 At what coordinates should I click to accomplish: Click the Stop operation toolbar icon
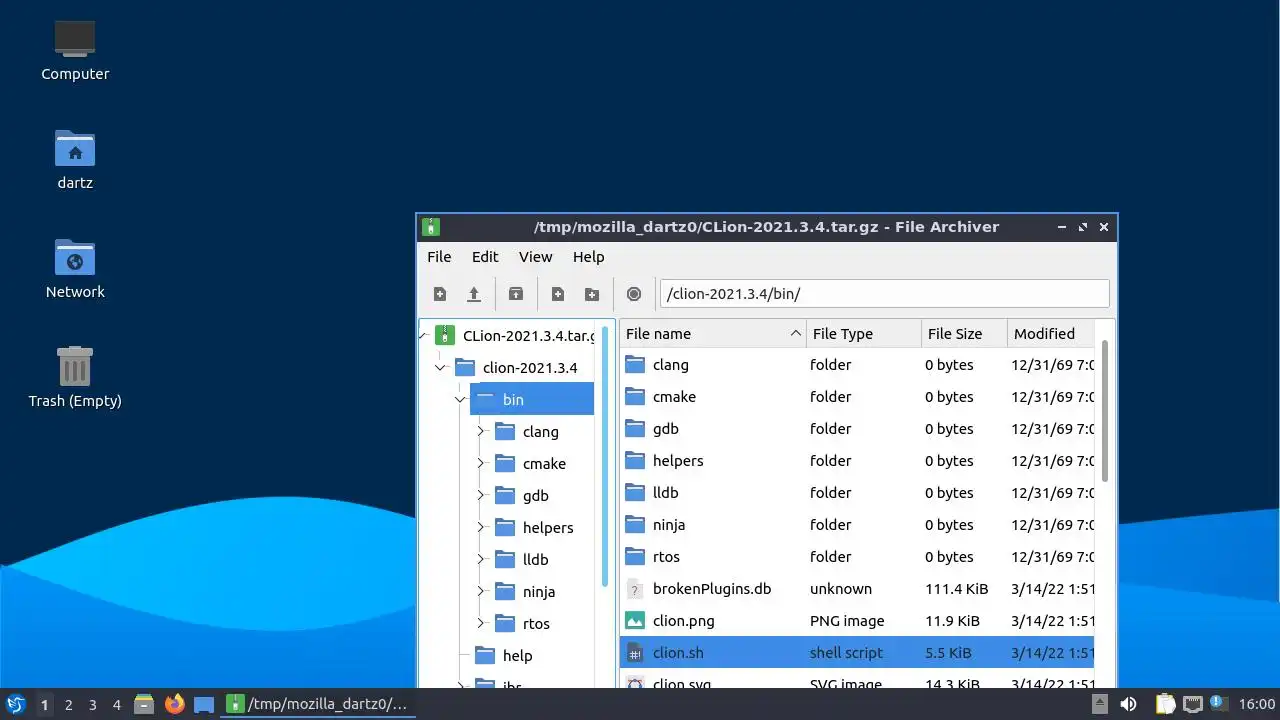[x=634, y=294]
